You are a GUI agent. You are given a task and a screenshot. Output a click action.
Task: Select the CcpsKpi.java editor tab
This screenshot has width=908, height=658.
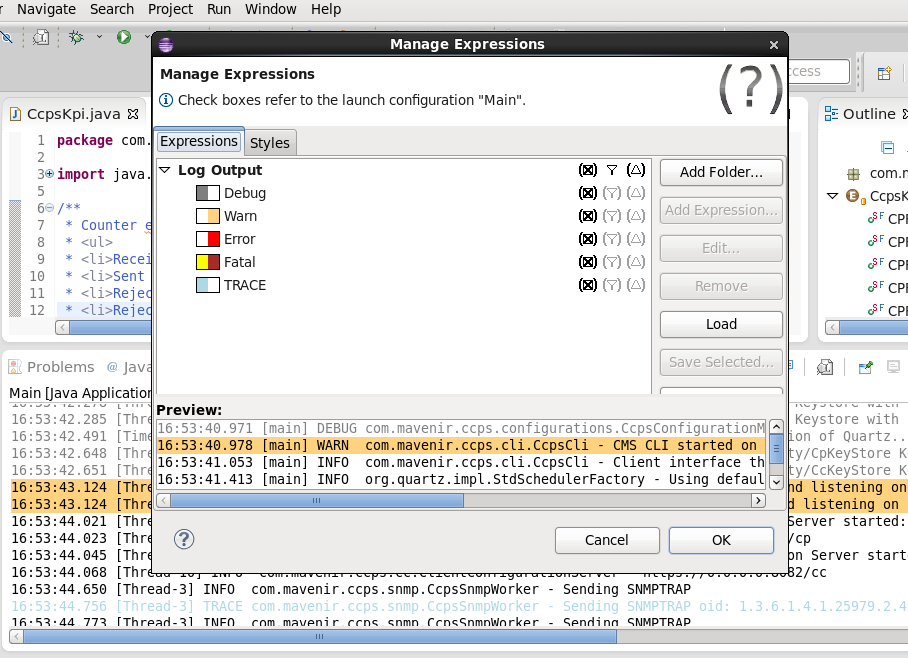click(74, 114)
